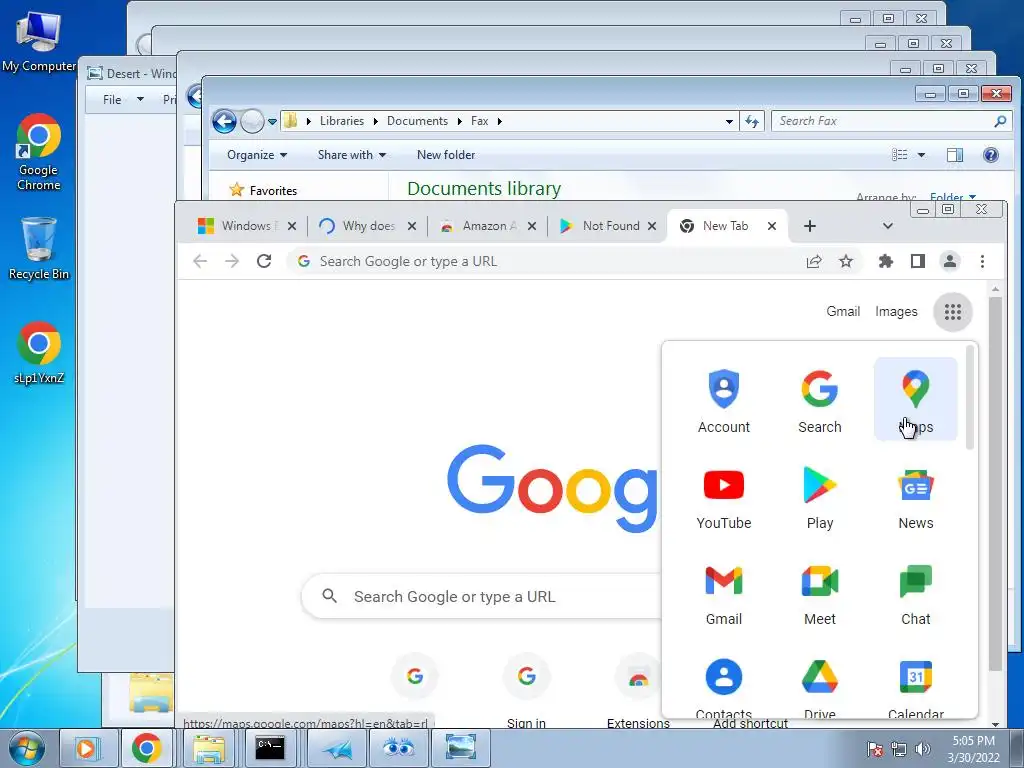This screenshot has width=1024, height=768.
Task: Open Google Chat app
Action: pos(916,592)
